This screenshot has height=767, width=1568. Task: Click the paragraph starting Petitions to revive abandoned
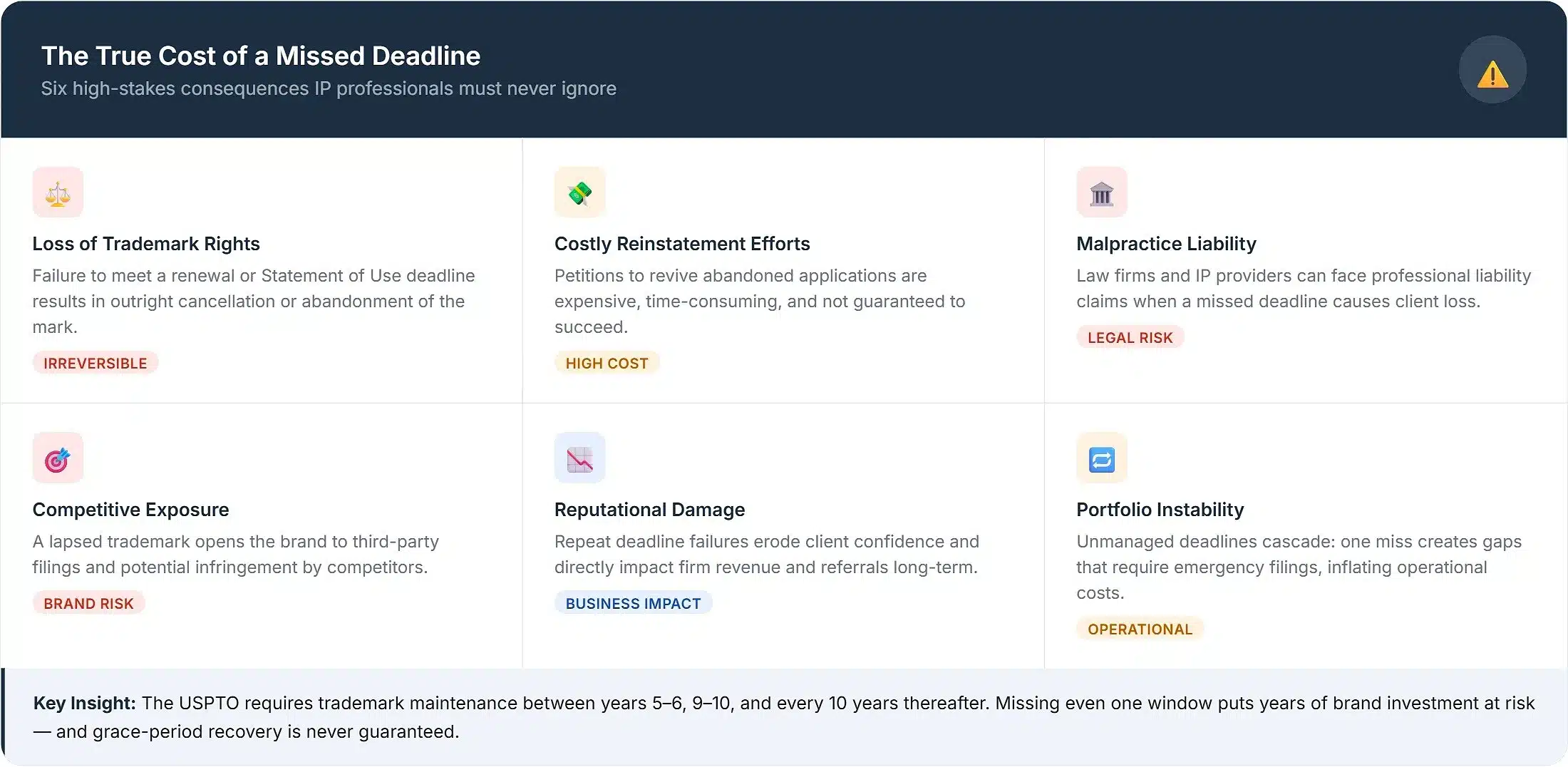[x=760, y=302]
